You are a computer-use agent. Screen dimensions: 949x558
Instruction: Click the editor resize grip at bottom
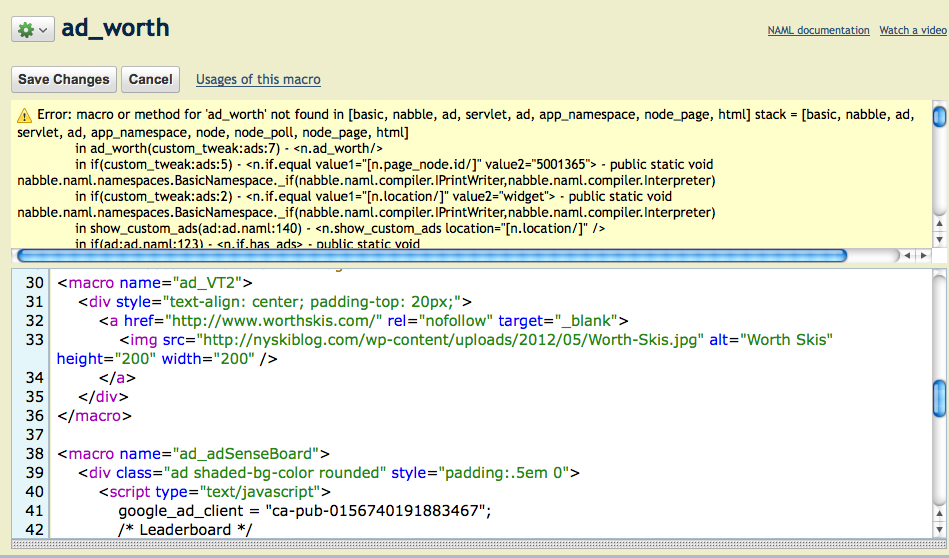tap(474, 544)
